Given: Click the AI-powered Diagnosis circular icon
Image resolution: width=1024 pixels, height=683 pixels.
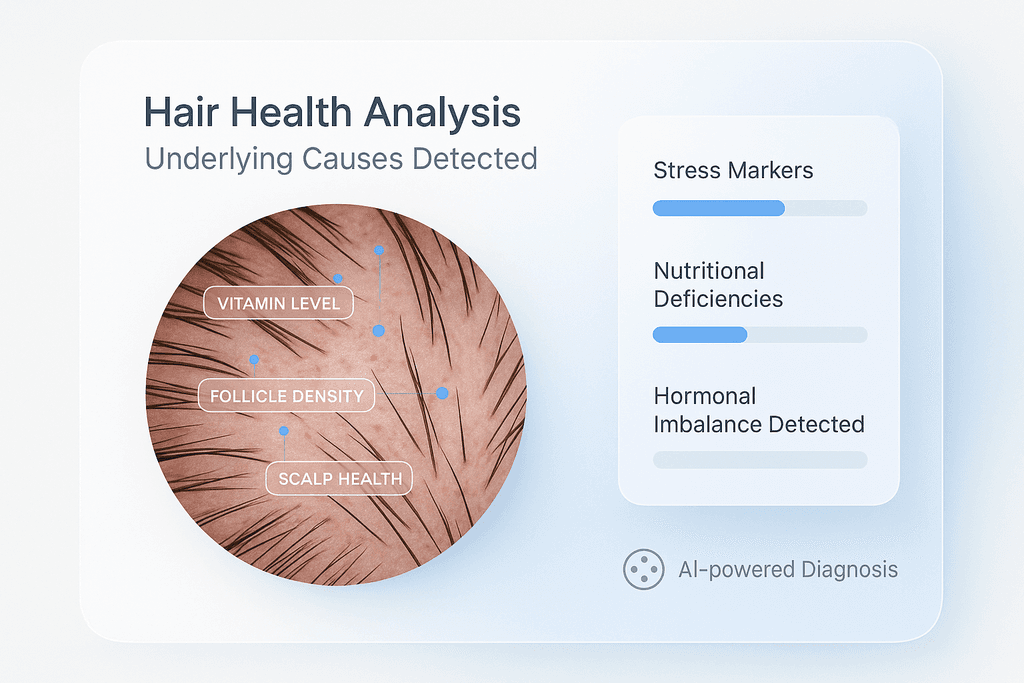Looking at the screenshot, I should tap(643, 569).
